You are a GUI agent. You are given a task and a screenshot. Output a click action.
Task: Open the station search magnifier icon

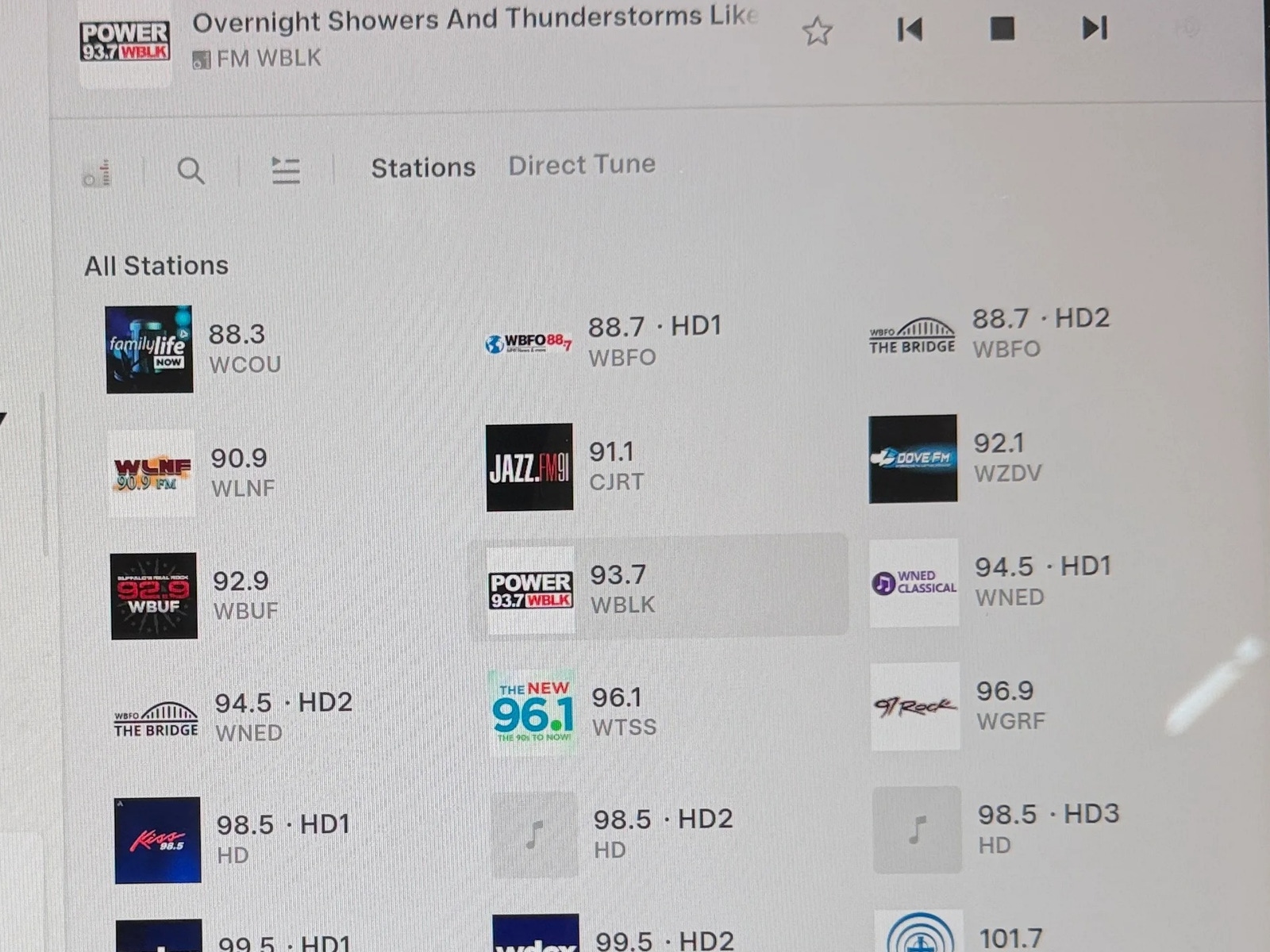190,171
